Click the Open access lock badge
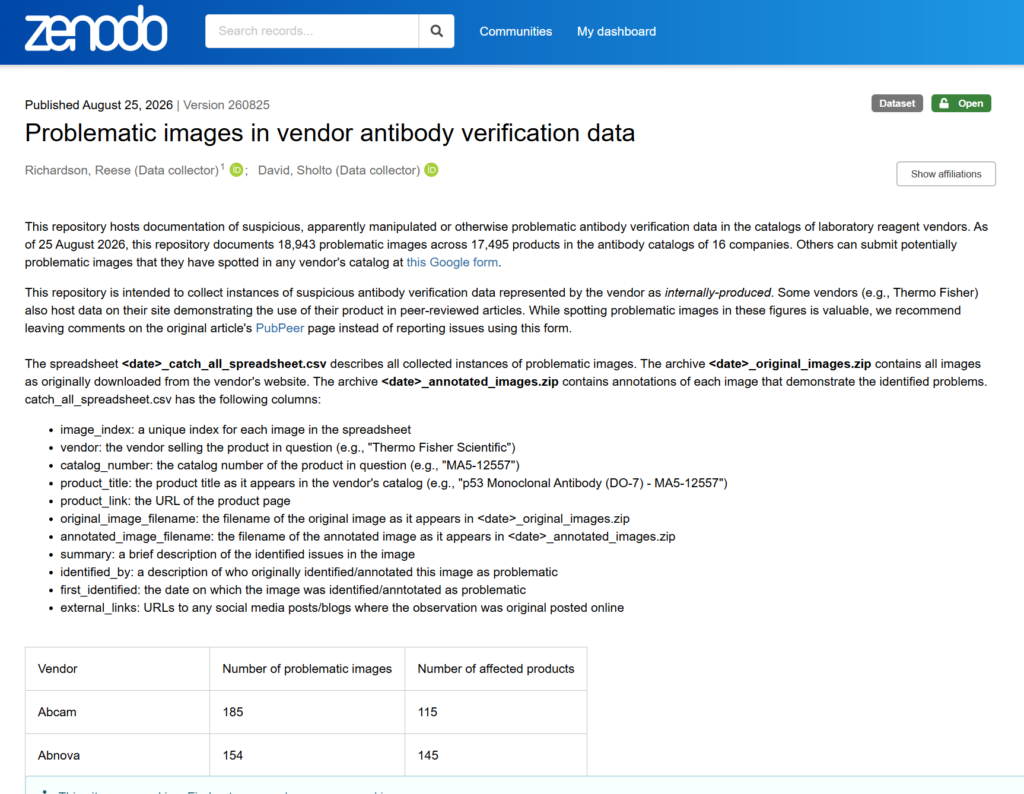 [961, 103]
